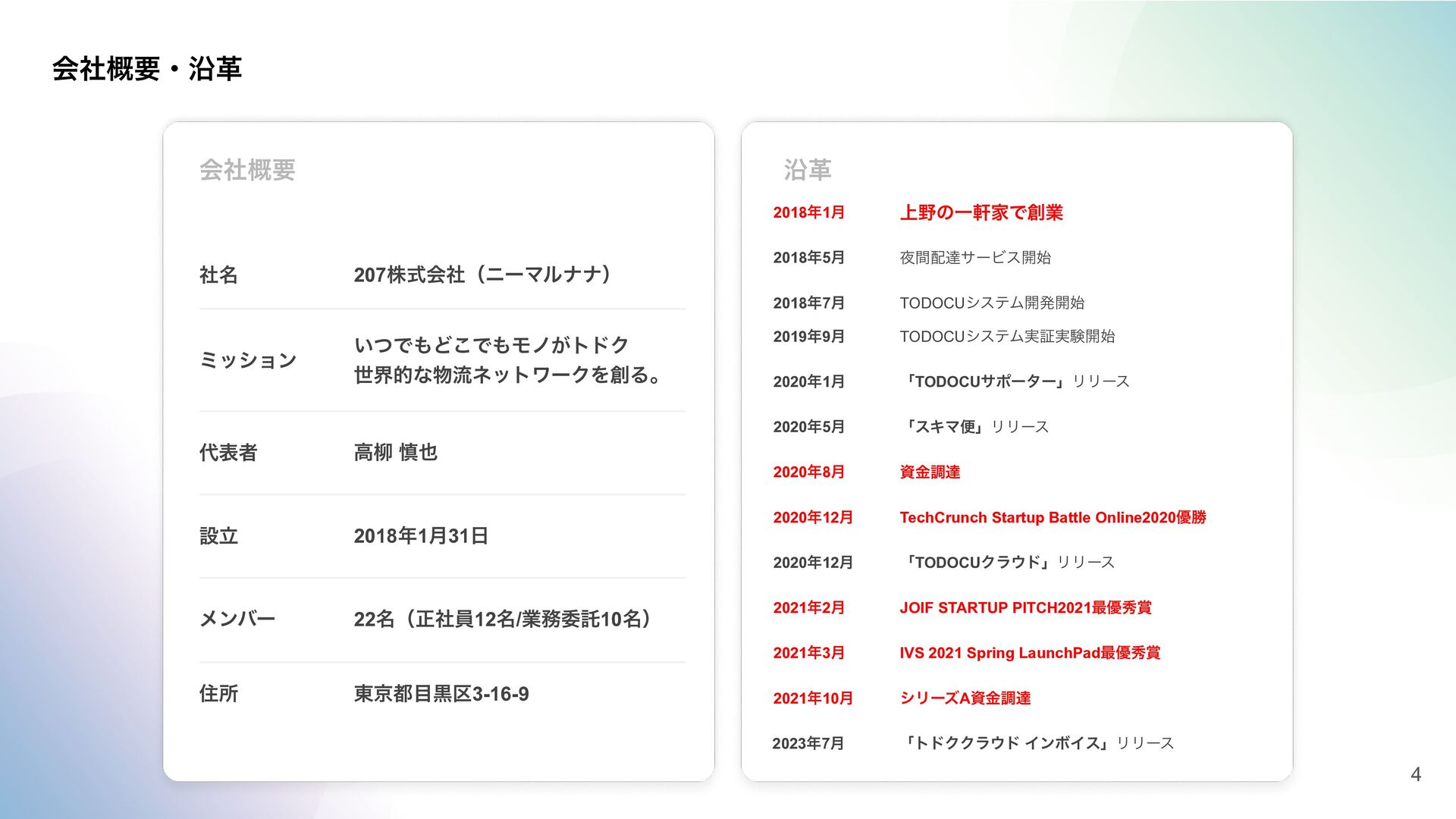Click TODOCUサポーター release entry
The image size is (1456, 819).
click(x=1014, y=381)
